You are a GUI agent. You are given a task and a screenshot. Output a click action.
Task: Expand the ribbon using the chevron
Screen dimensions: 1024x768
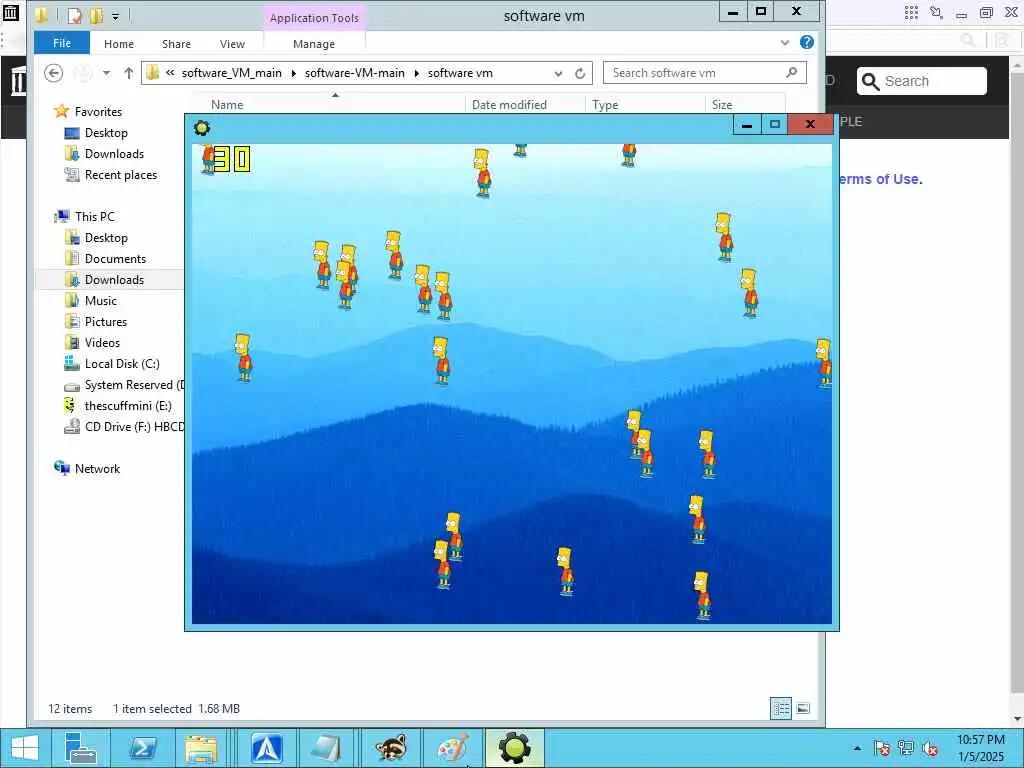pos(785,43)
